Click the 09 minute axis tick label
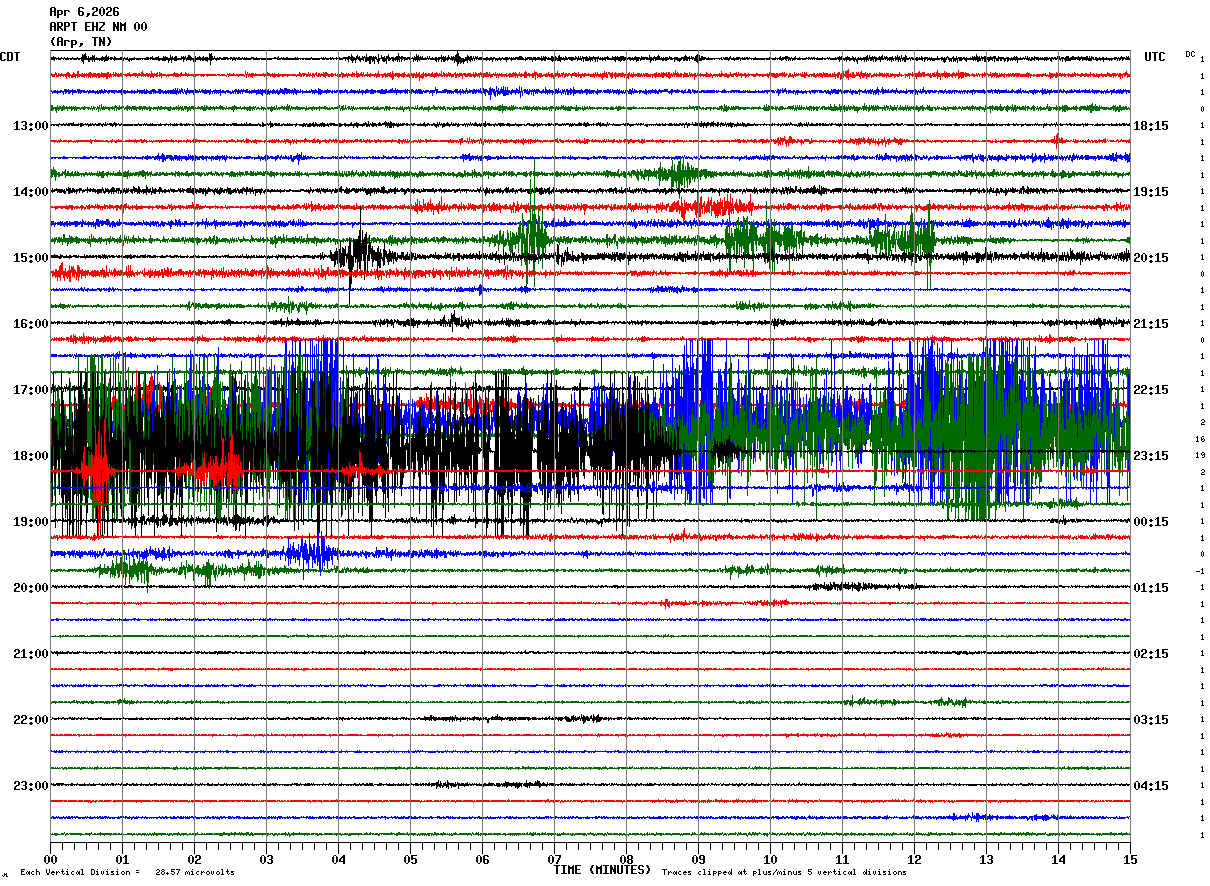 [x=698, y=859]
